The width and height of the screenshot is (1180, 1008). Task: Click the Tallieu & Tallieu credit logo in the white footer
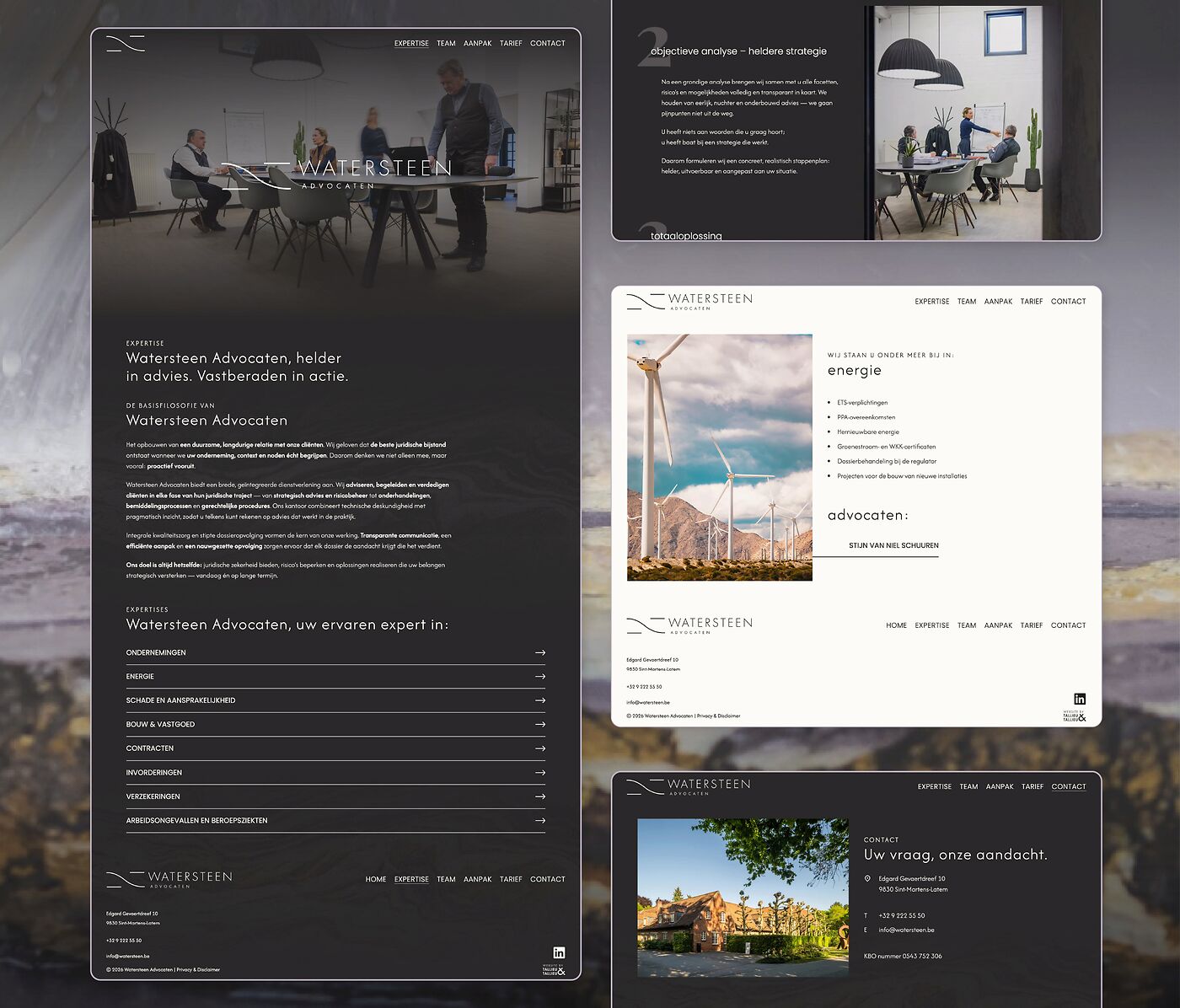pyautogui.click(x=1075, y=716)
